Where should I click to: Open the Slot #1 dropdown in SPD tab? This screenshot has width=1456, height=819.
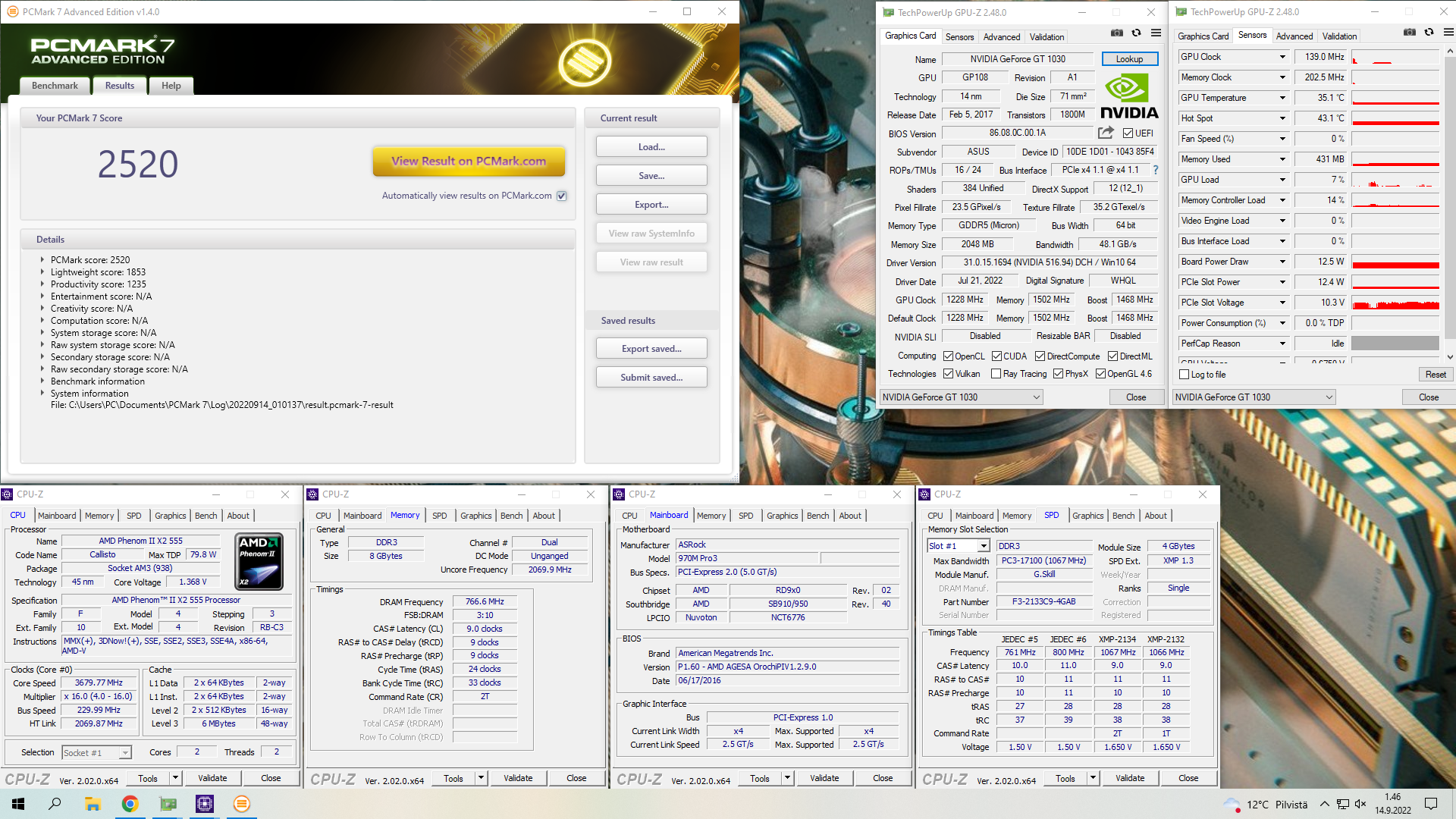(x=959, y=546)
